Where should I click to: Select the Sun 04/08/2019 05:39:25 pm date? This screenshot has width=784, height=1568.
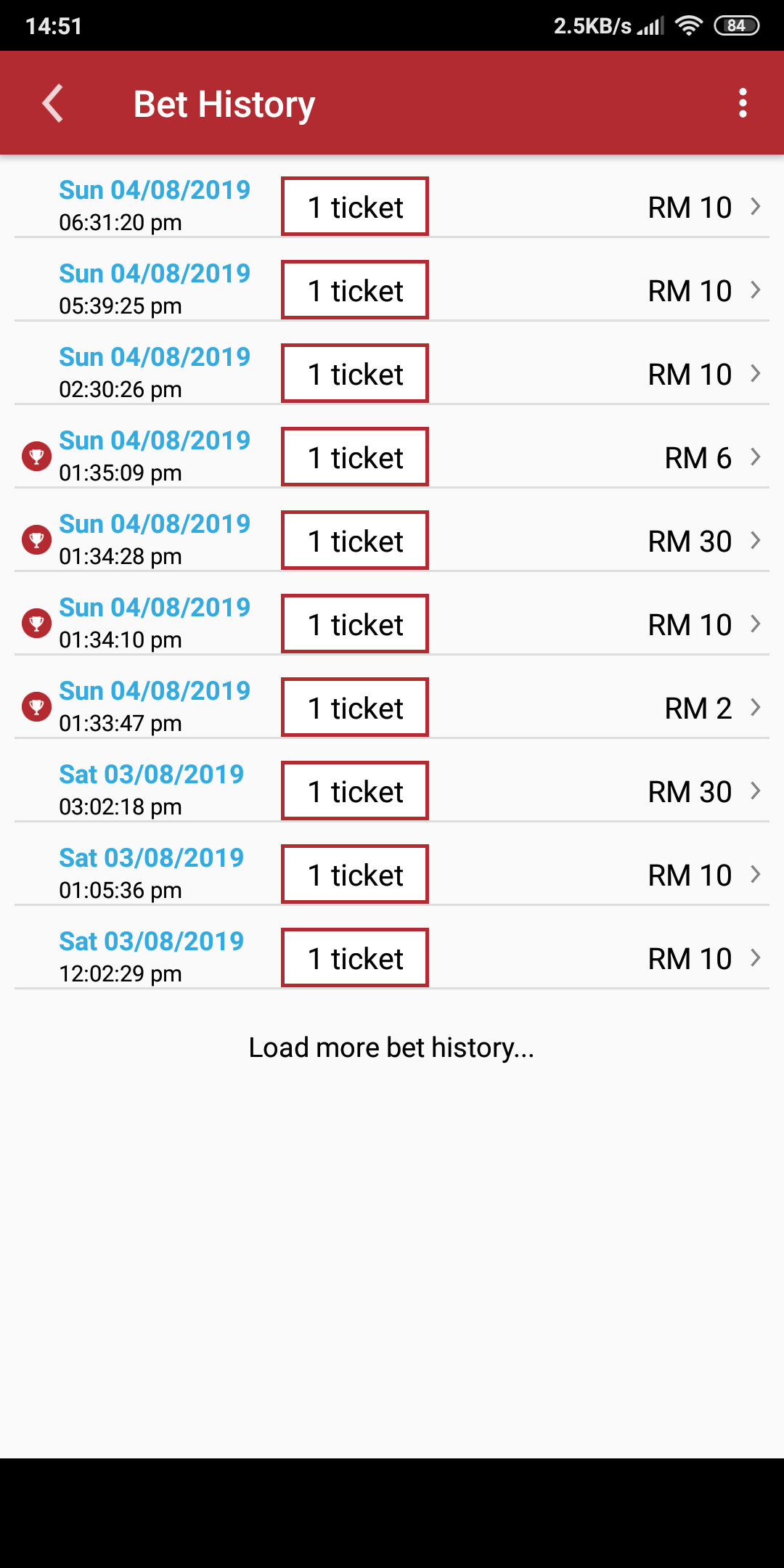tap(155, 274)
